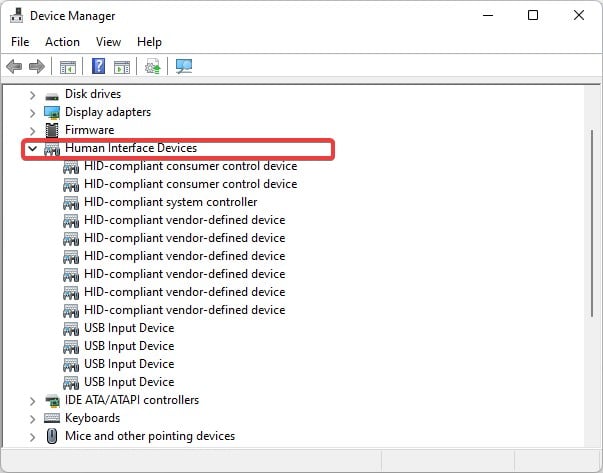
Task: Select HID-compliant system controller
Action: coord(170,202)
